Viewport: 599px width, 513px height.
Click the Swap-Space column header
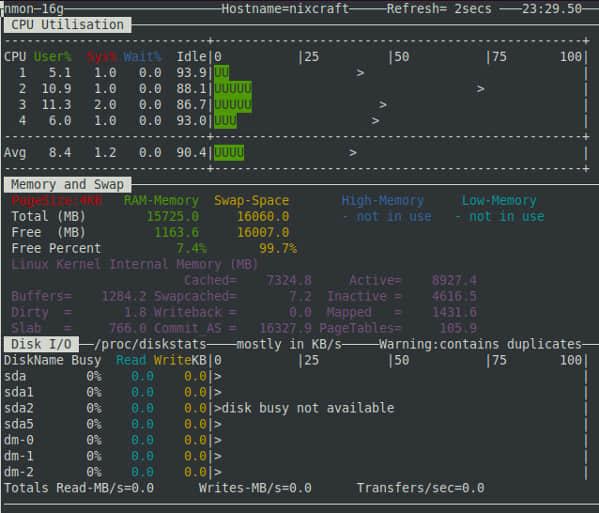[x=251, y=201]
